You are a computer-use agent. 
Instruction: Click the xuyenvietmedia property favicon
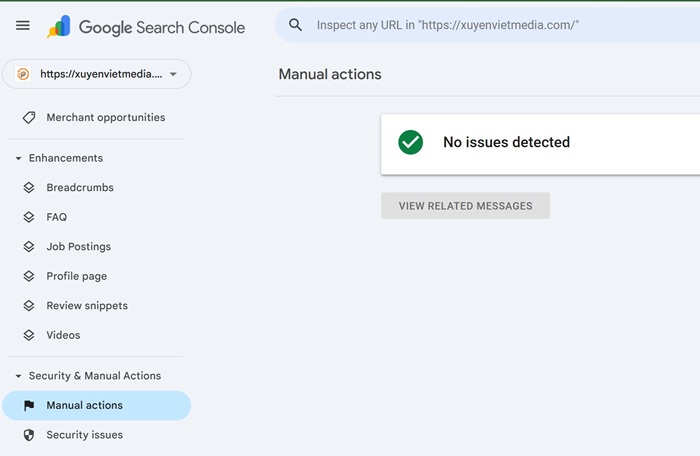click(23, 74)
